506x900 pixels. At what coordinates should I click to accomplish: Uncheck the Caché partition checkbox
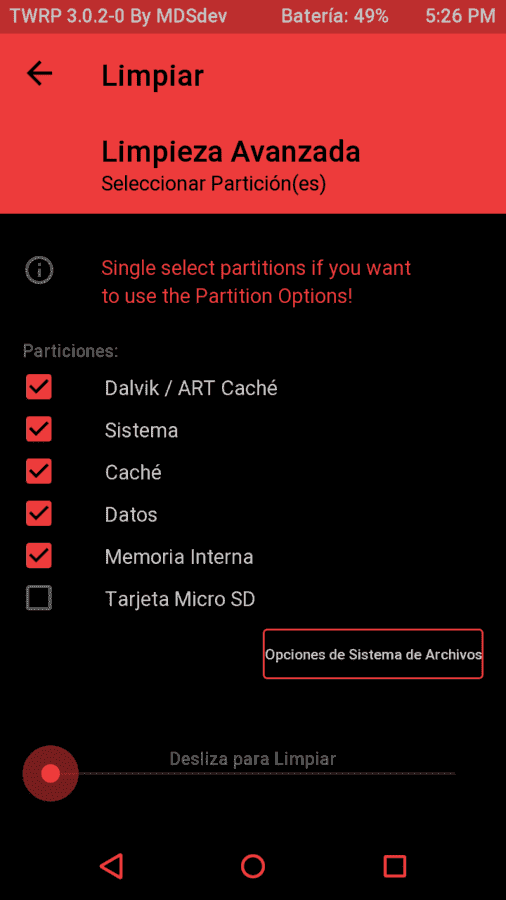tap(38, 471)
